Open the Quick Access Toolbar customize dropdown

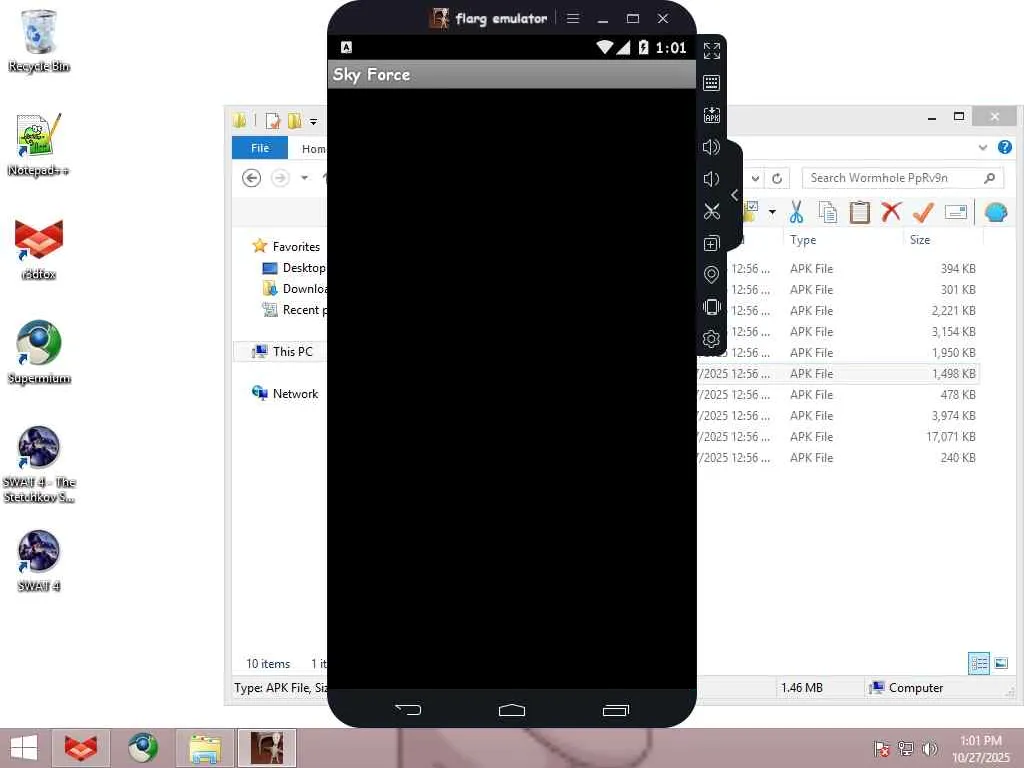pos(313,121)
